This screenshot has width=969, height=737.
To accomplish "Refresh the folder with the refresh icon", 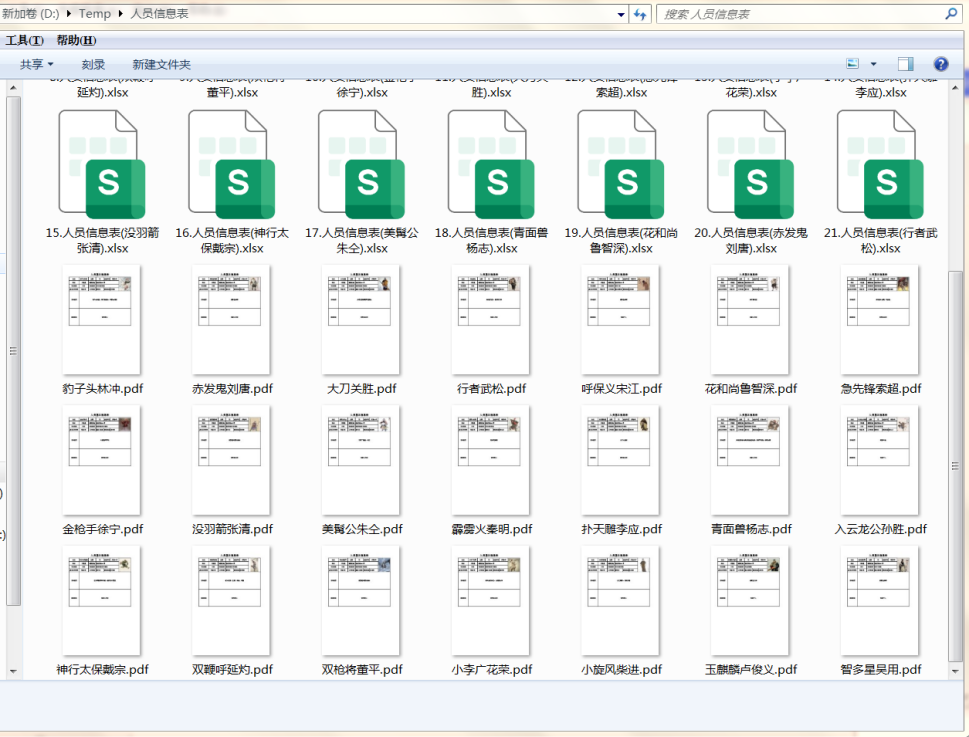I will [x=640, y=14].
